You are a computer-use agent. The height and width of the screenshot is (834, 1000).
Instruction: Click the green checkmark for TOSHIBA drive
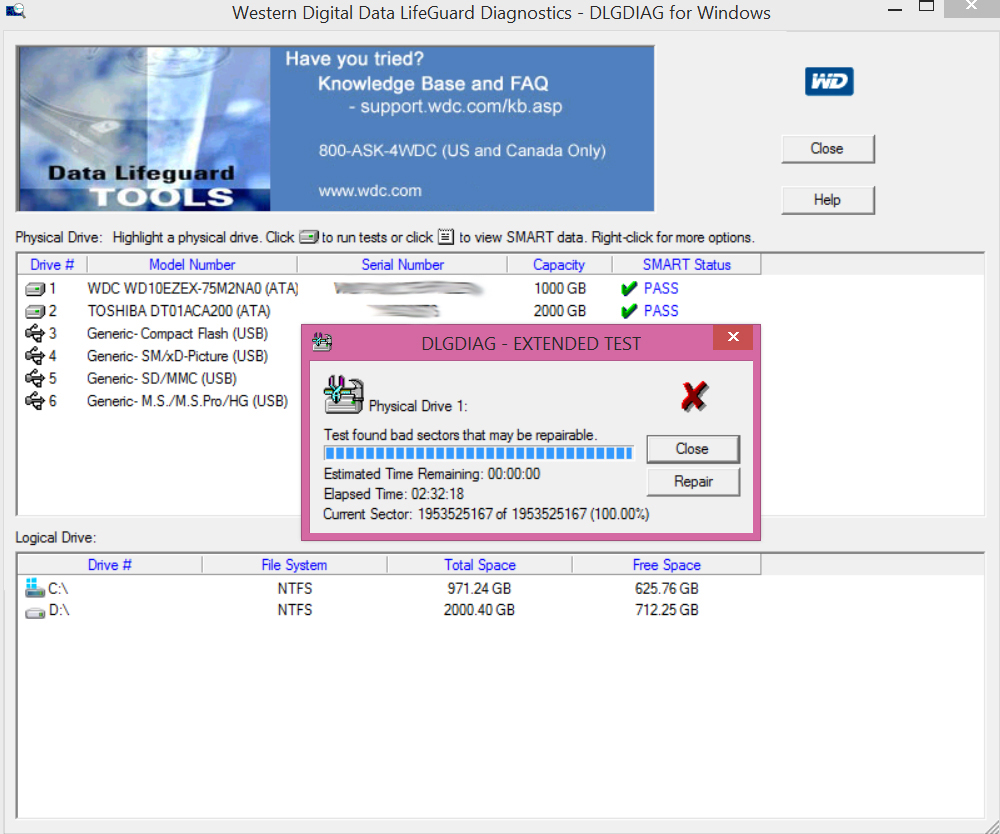(x=629, y=311)
